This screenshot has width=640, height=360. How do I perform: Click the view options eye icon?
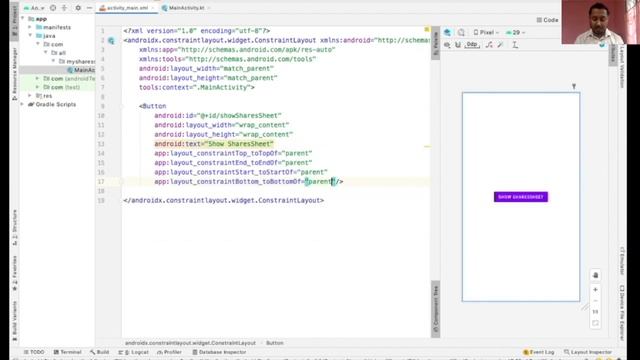tap(447, 45)
